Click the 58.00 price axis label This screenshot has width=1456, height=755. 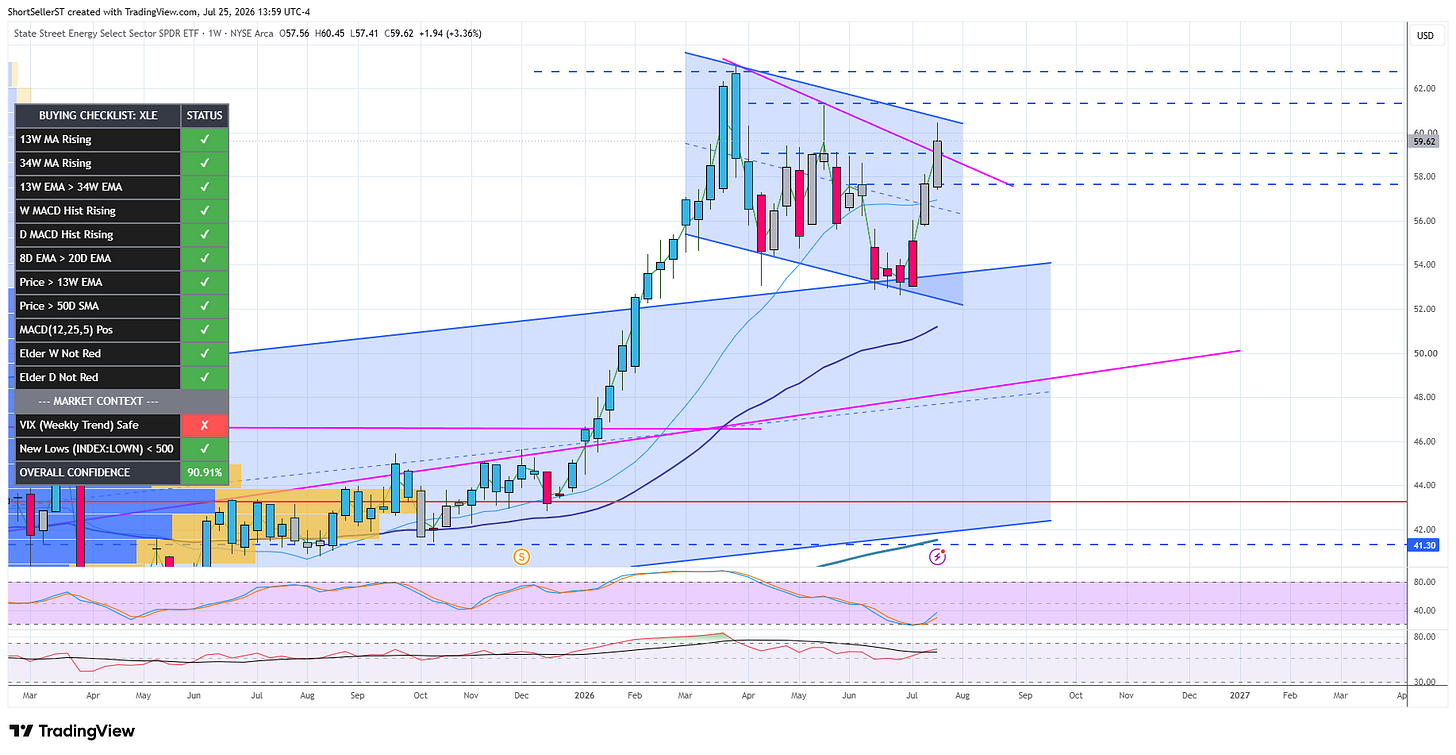coord(1423,176)
